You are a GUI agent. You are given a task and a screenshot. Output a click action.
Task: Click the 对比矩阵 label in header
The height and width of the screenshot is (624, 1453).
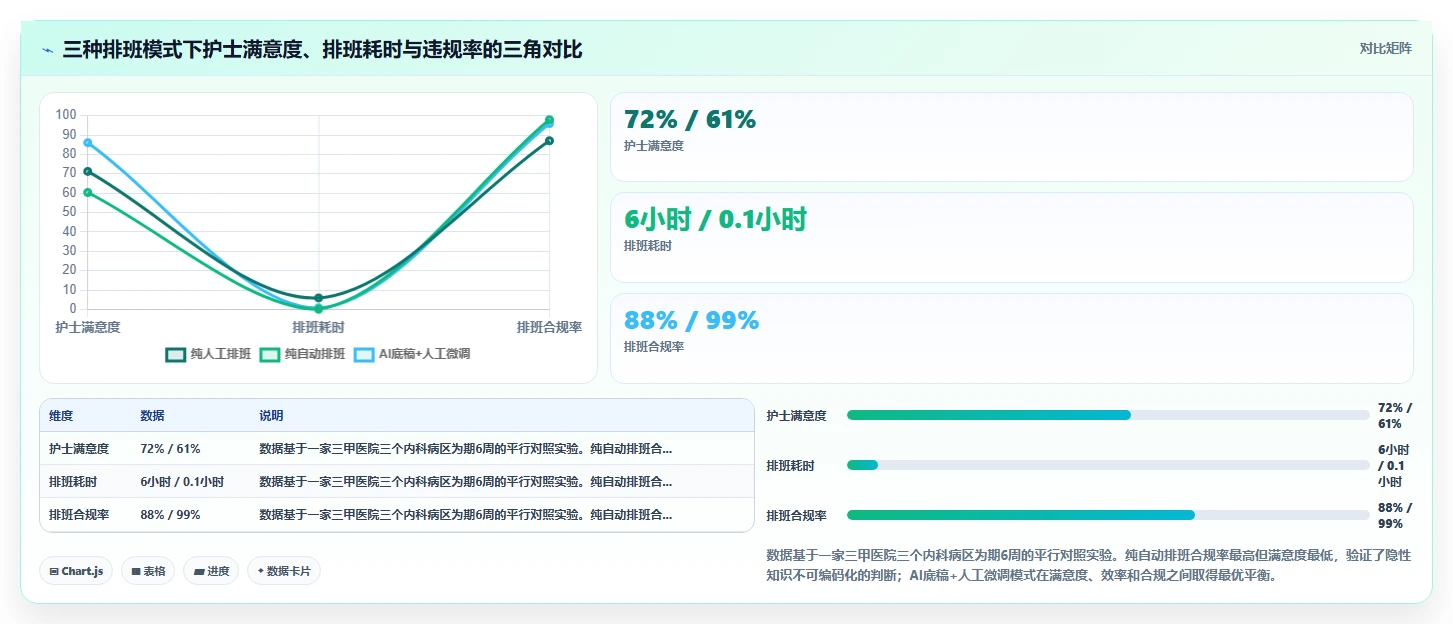1385,48
